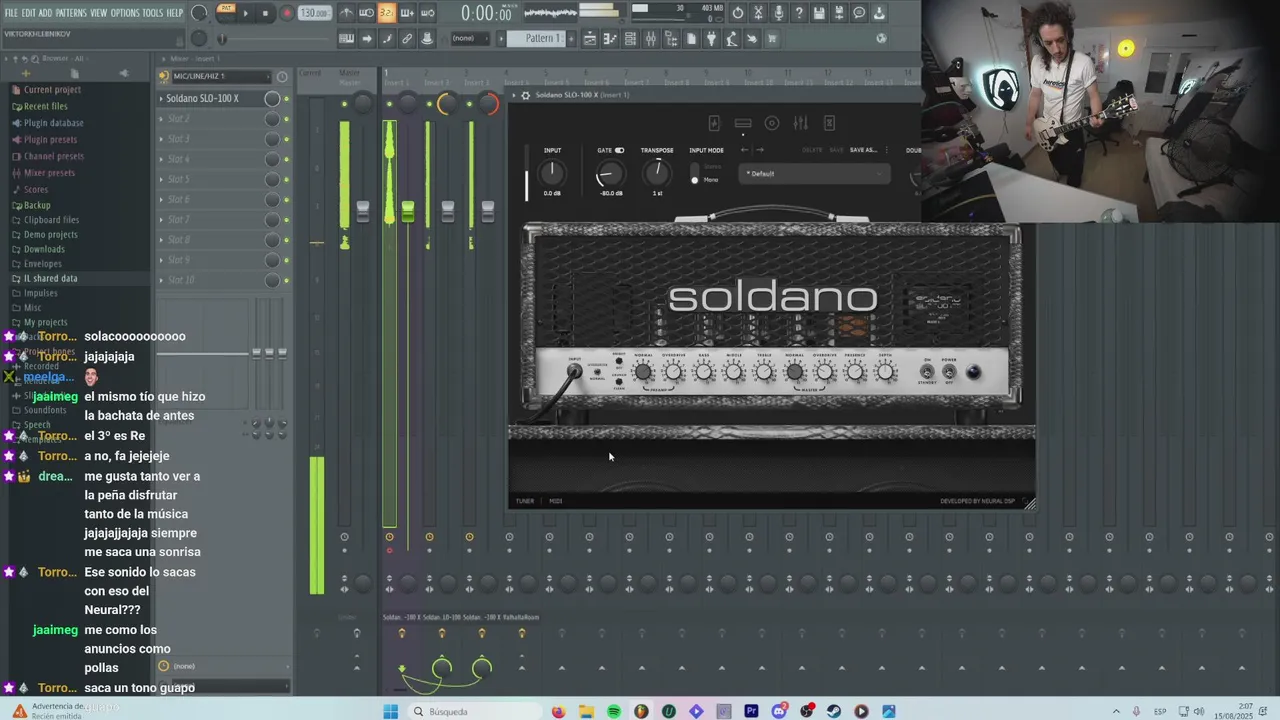Click SAVE AS... in Soldano plugin
This screenshot has height=720, width=1280.
click(x=863, y=150)
